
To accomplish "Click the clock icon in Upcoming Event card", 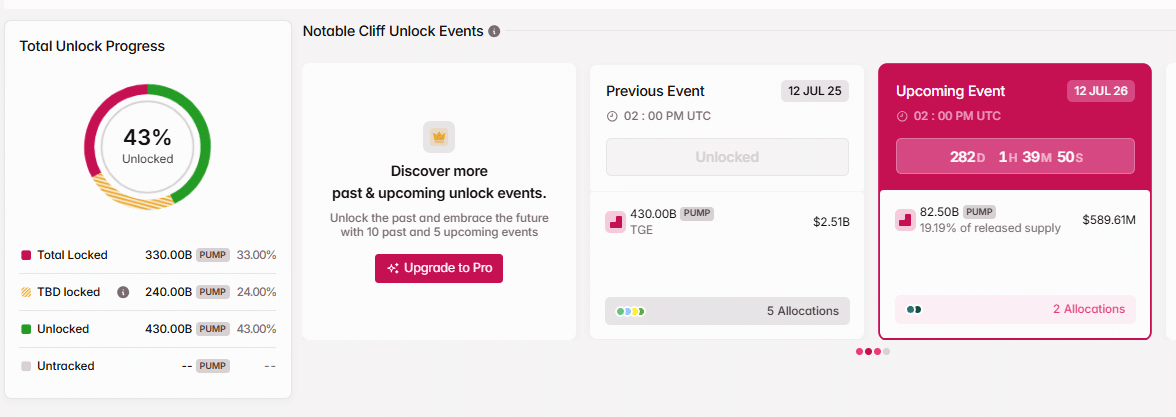I will [x=902, y=116].
